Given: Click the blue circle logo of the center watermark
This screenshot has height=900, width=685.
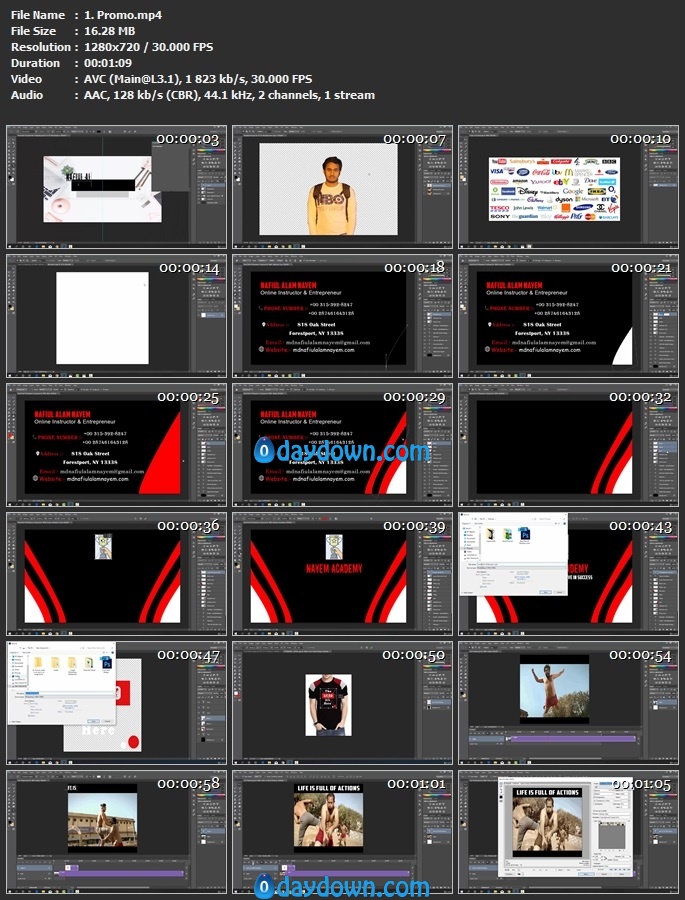Looking at the screenshot, I should click(264, 452).
